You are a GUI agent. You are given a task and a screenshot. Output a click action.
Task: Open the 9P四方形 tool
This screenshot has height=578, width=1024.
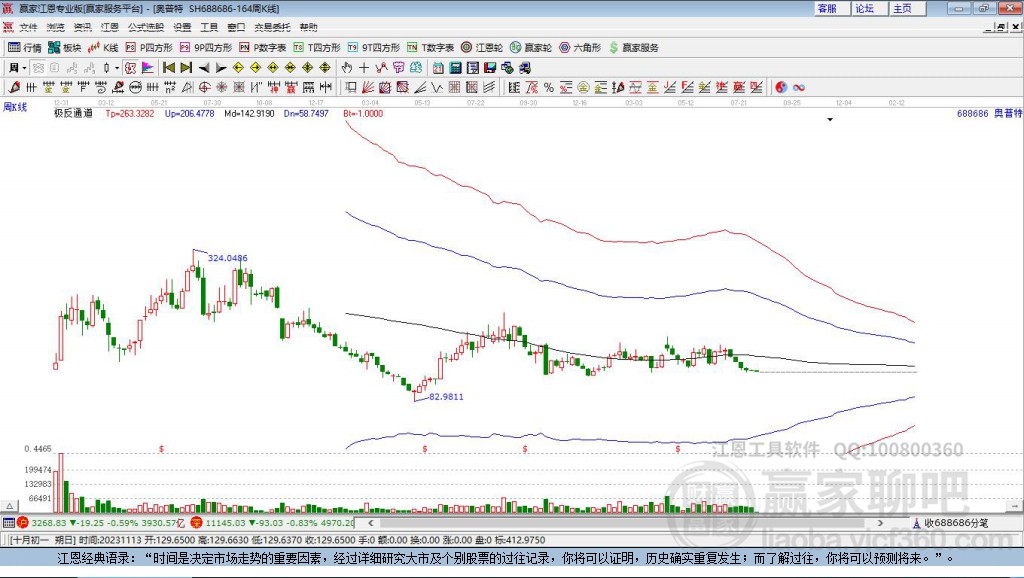(206, 48)
